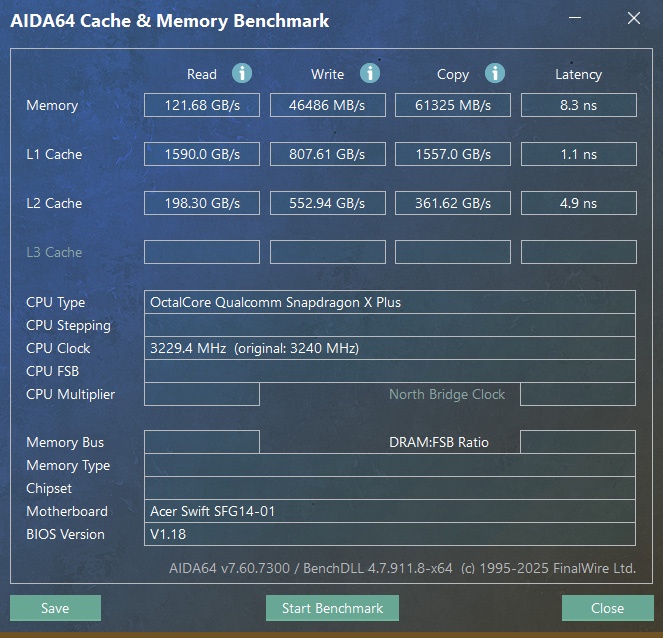Select Memory Write value 46486 MB/s
The width and height of the screenshot is (663, 638).
click(328, 105)
